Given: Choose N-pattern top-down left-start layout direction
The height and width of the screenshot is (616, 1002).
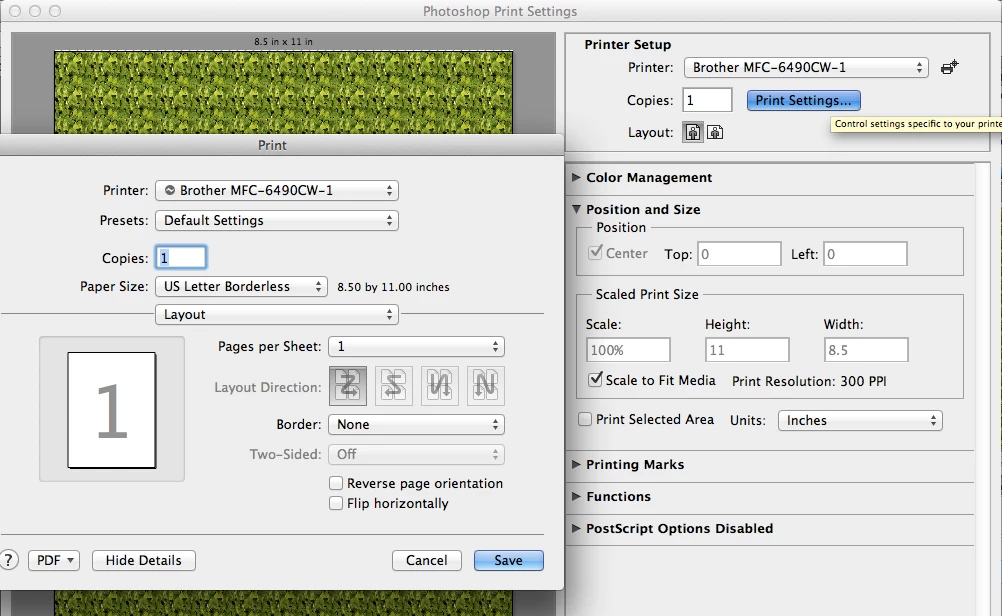Looking at the screenshot, I should coord(440,386).
